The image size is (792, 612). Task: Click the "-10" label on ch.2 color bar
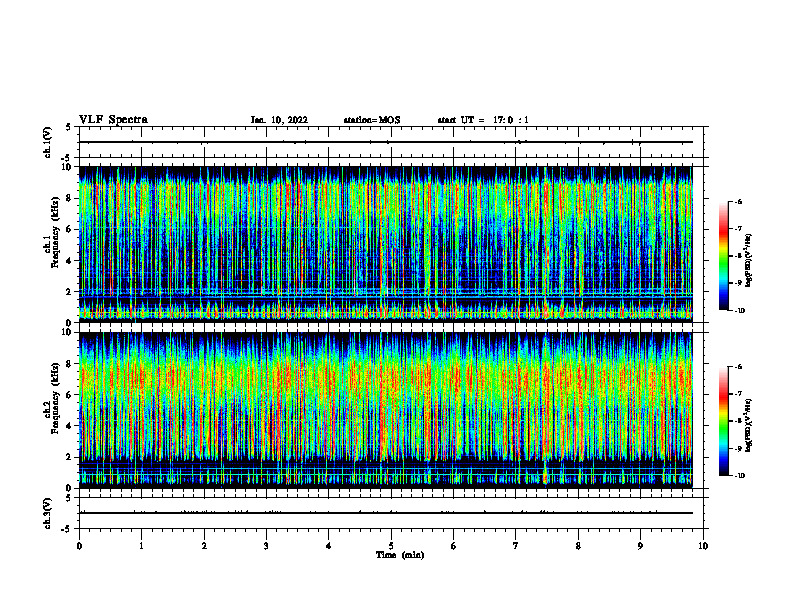tap(740, 475)
